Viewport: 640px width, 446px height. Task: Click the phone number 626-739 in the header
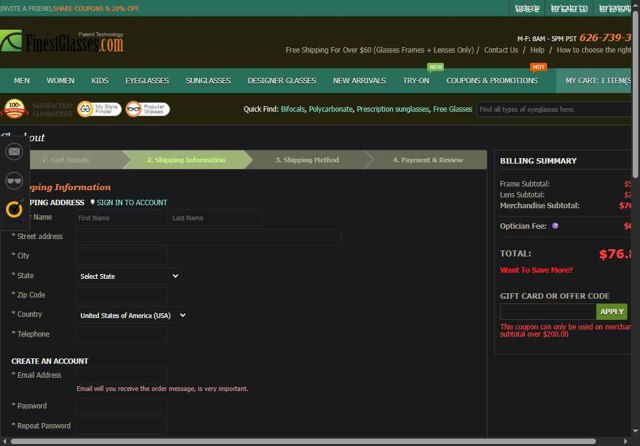pos(605,38)
